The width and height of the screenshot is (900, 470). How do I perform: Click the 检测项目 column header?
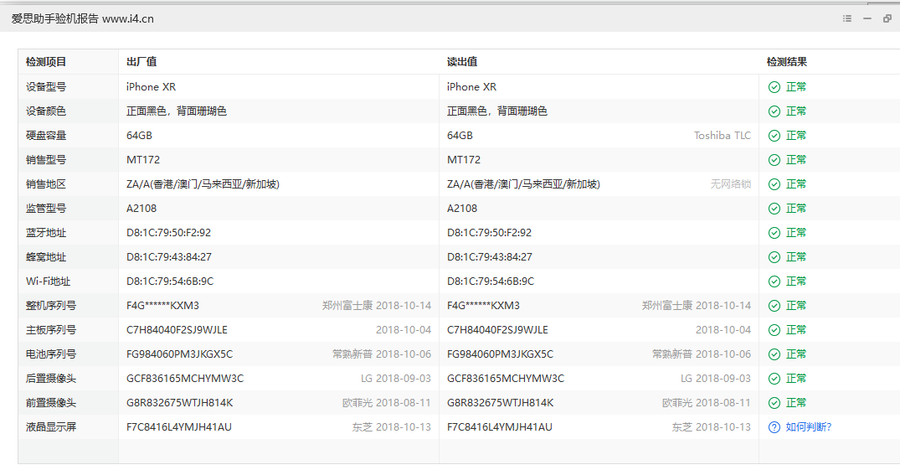(x=46, y=61)
